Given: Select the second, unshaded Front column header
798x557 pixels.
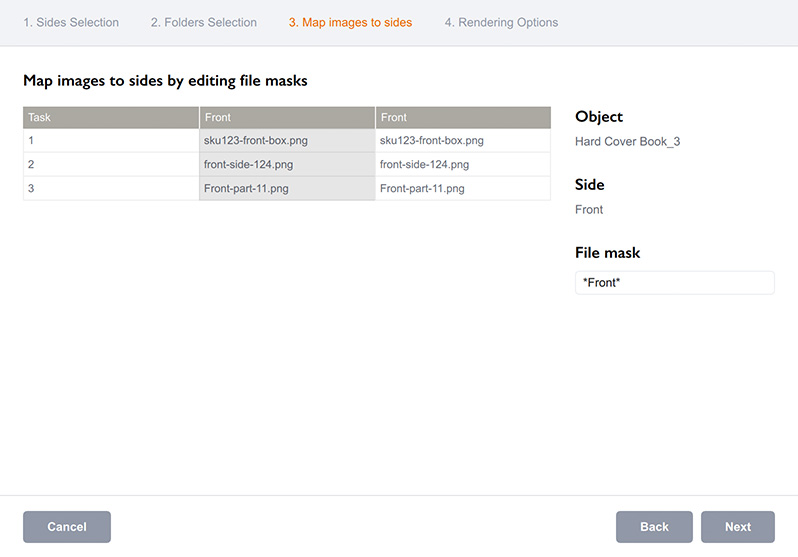Looking at the screenshot, I should click(x=463, y=117).
